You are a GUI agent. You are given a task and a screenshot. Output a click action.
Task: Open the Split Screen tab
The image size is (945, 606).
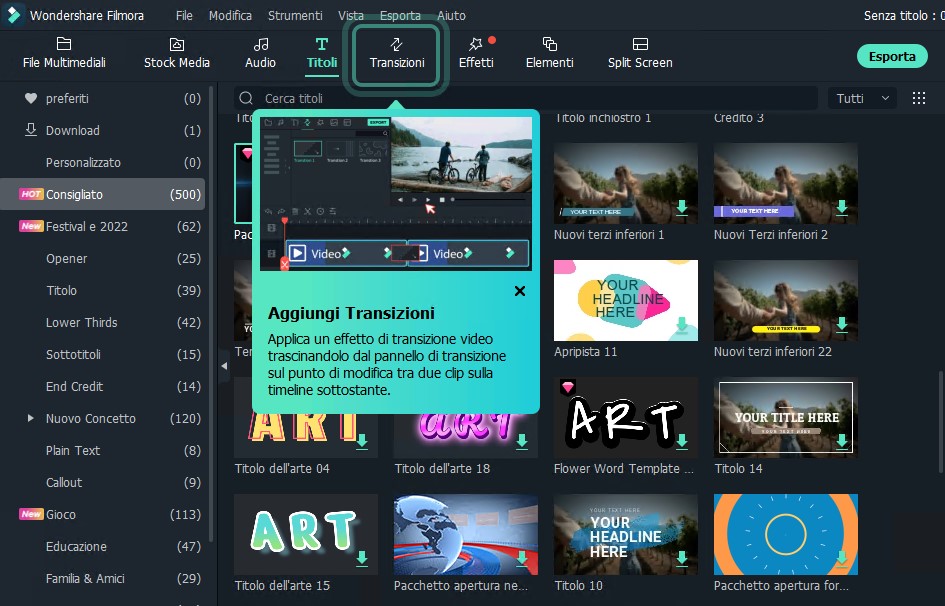tap(640, 53)
